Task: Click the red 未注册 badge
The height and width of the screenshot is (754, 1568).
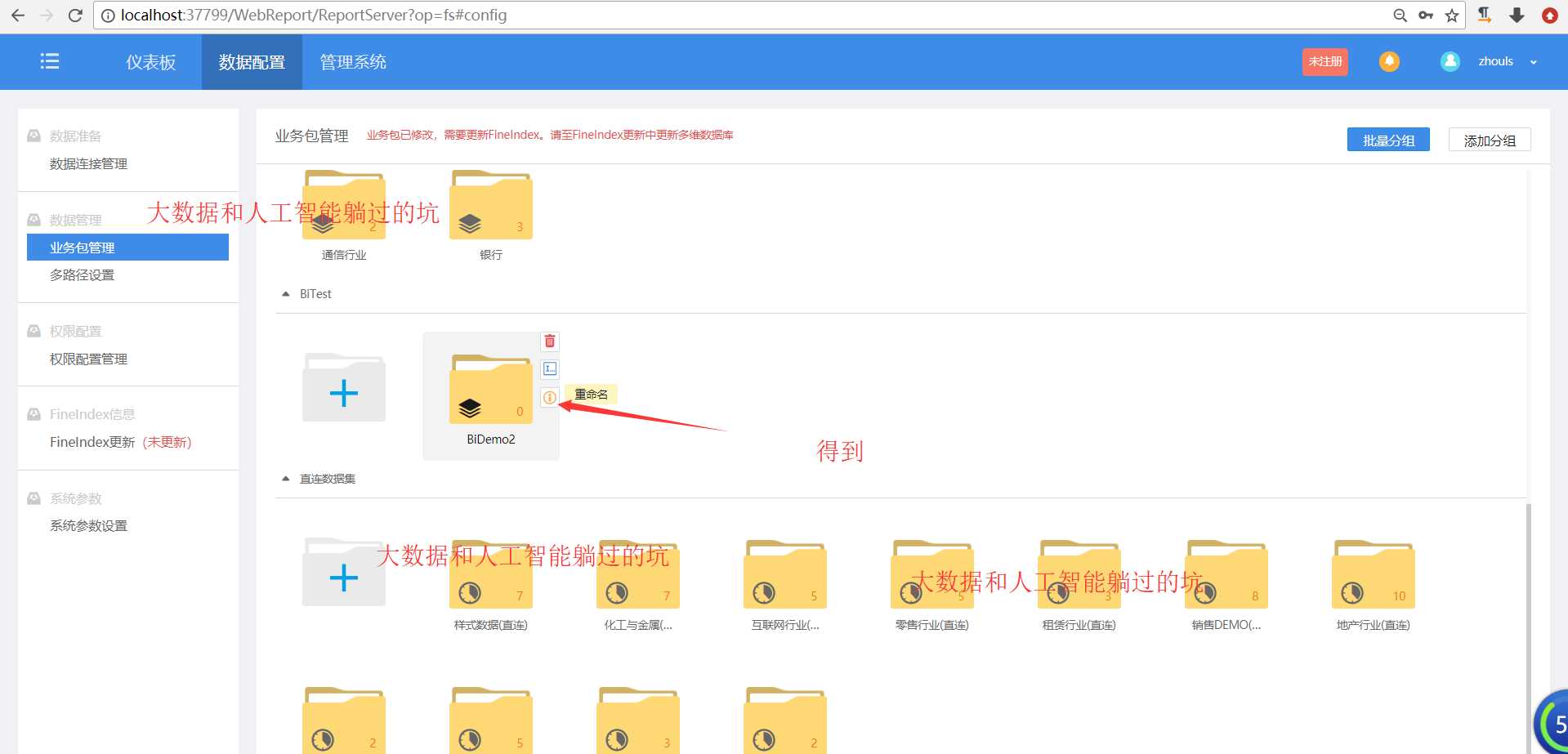Action: pos(1325,61)
